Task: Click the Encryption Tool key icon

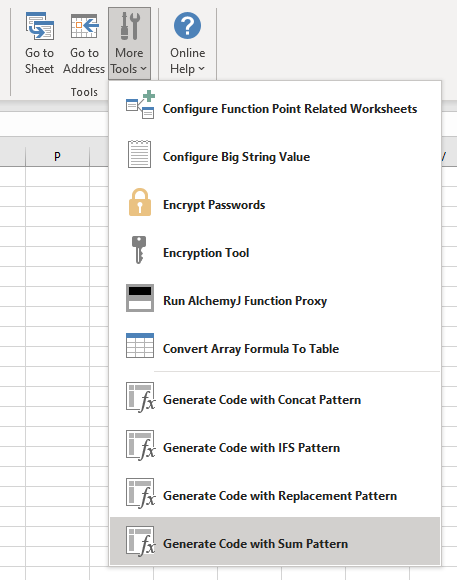Action: pos(139,250)
